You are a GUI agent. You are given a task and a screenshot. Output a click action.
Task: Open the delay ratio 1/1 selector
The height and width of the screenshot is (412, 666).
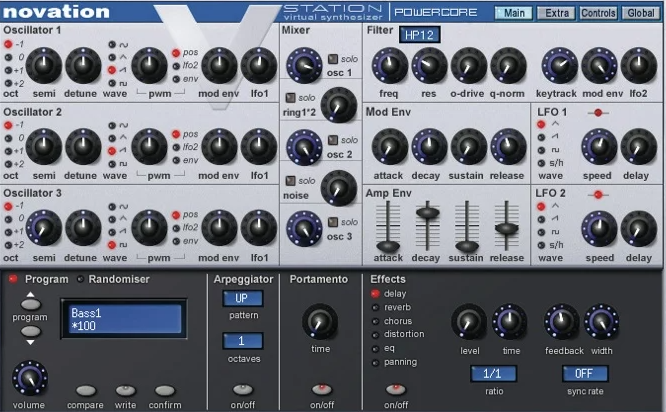click(x=493, y=374)
